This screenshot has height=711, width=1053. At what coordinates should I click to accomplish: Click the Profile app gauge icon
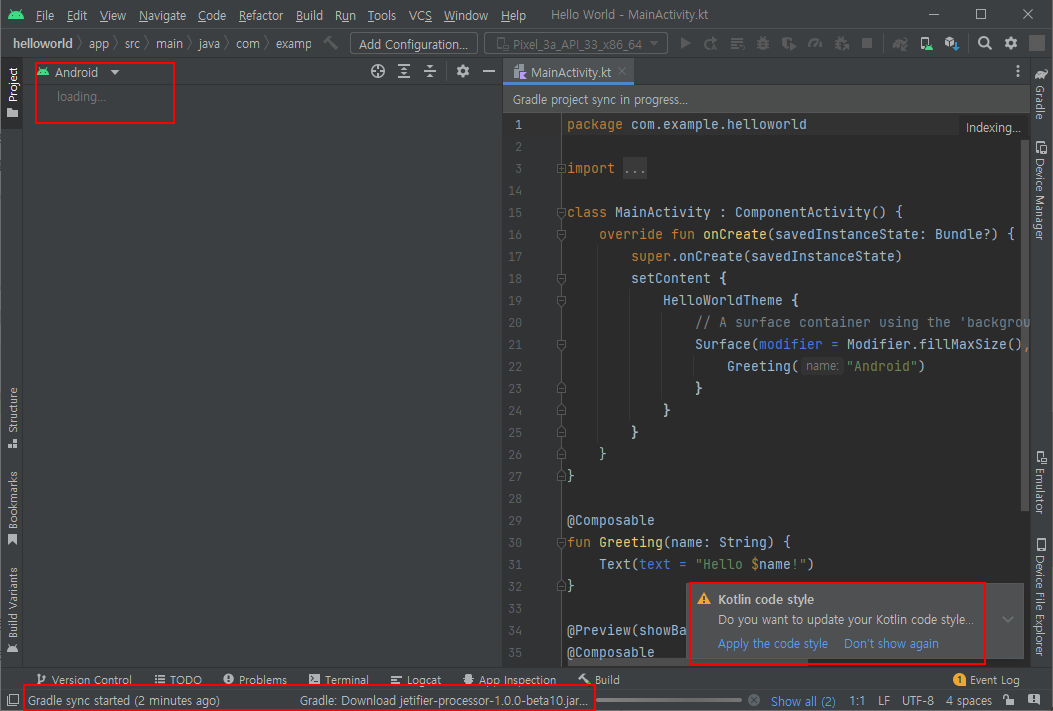point(815,44)
